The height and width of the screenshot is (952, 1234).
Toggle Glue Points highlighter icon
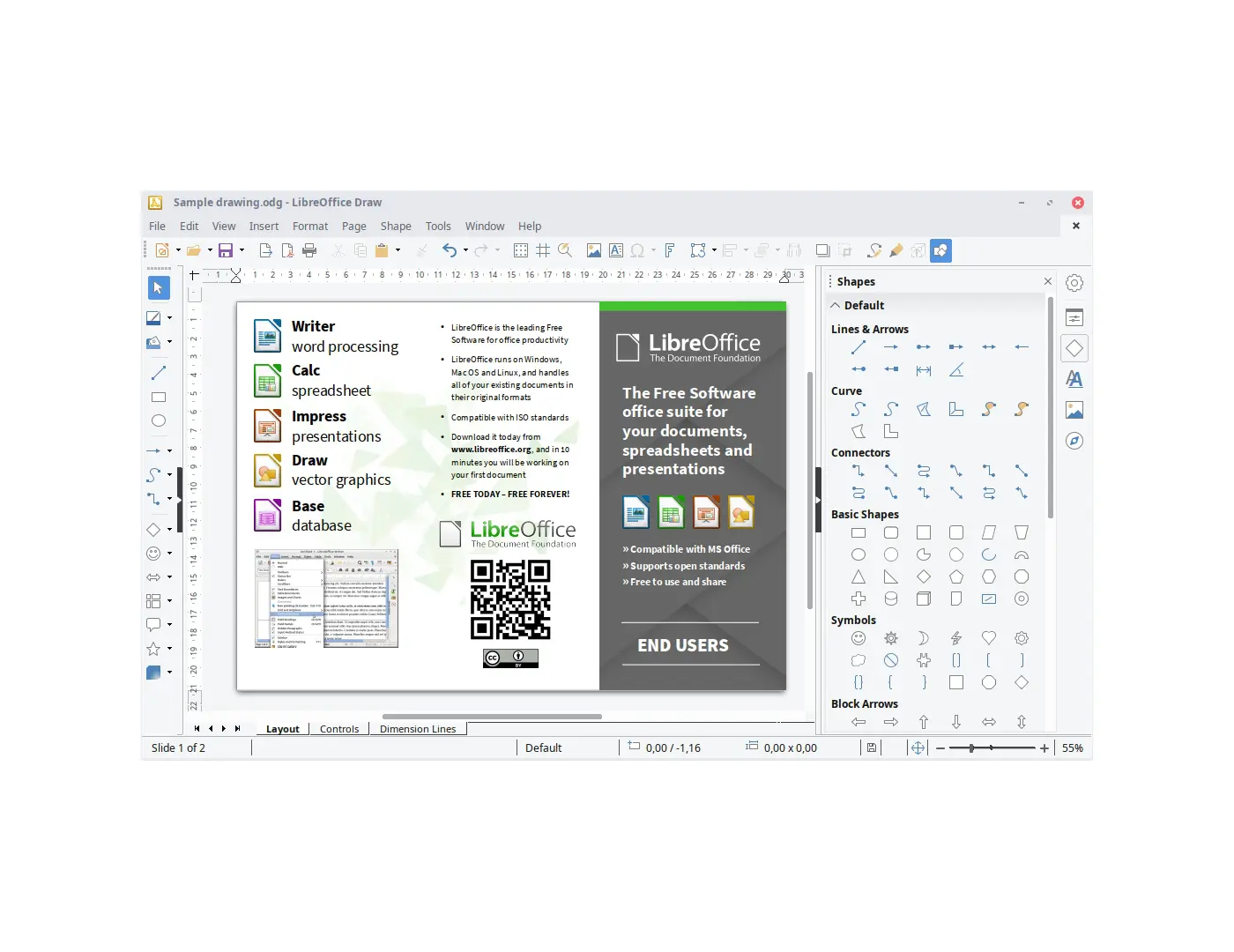pyautogui.click(x=896, y=250)
